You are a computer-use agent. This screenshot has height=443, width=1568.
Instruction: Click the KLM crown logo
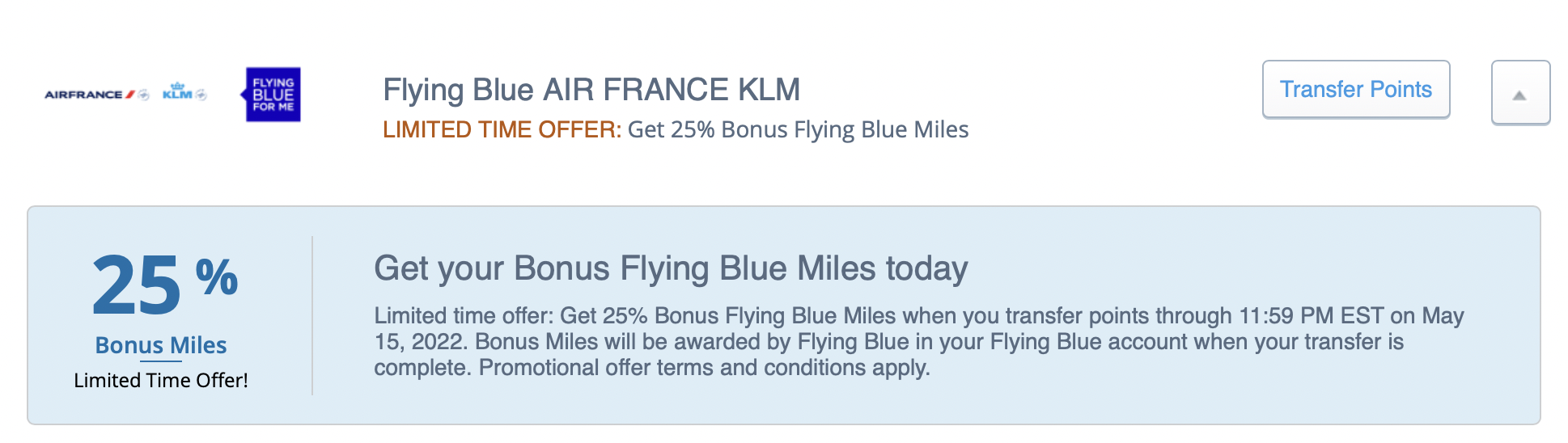point(177,91)
